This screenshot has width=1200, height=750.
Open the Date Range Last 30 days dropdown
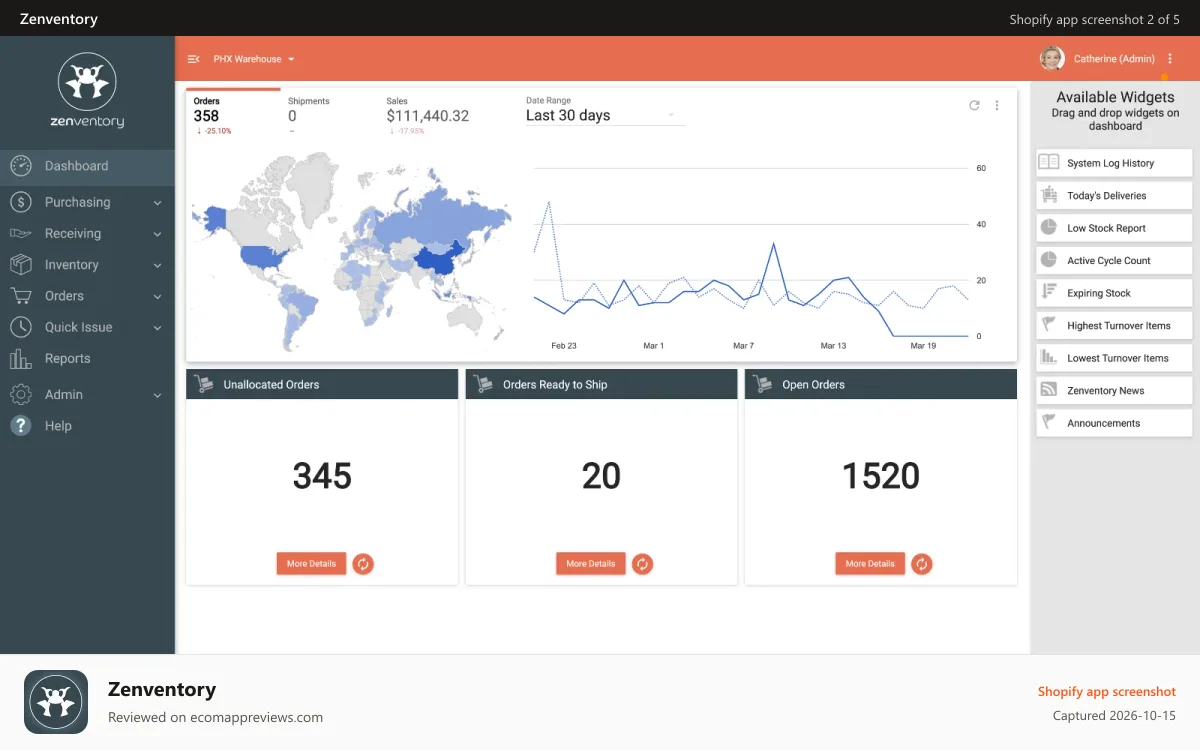coord(605,115)
